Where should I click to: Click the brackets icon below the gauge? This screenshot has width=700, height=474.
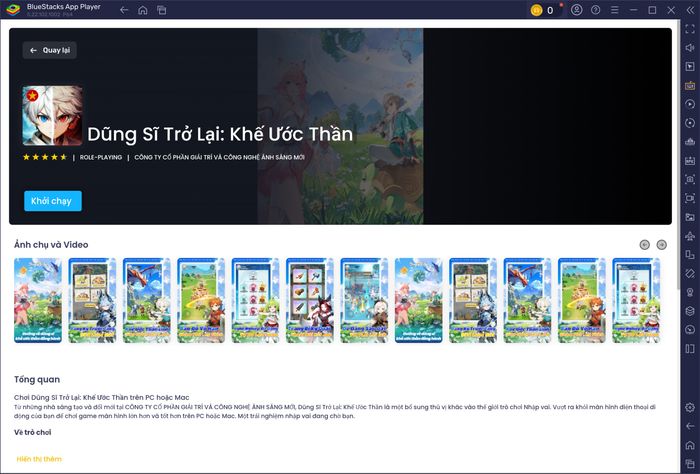pos(690,349)
